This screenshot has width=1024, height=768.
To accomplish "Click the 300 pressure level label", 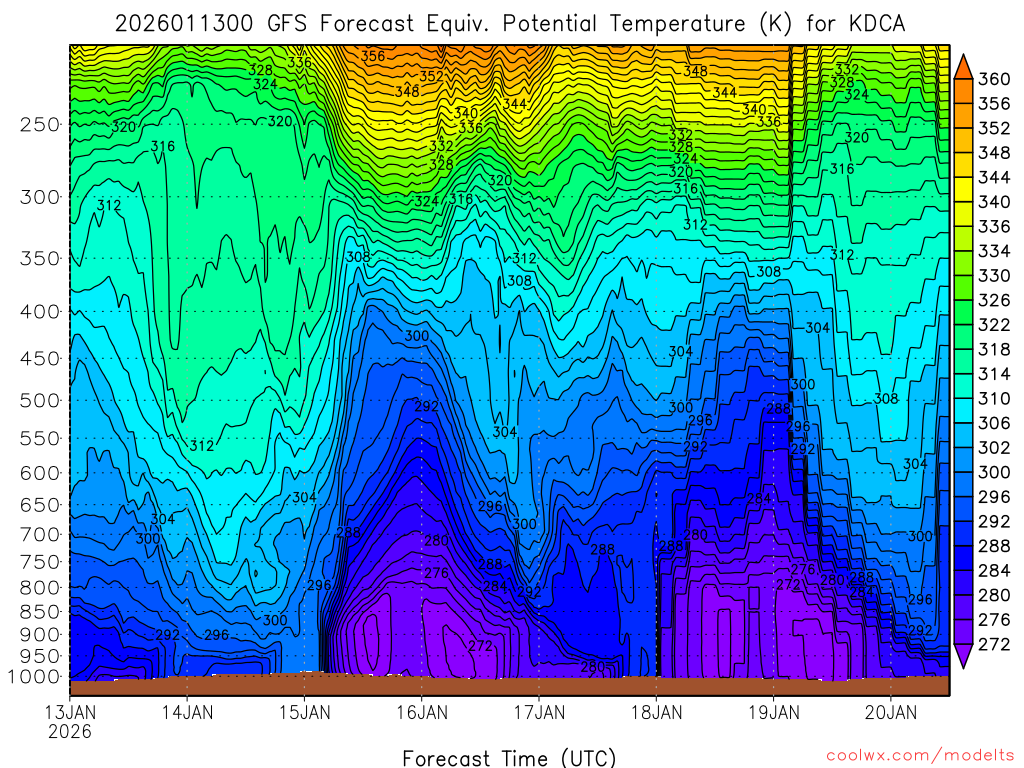I will 40,197.
